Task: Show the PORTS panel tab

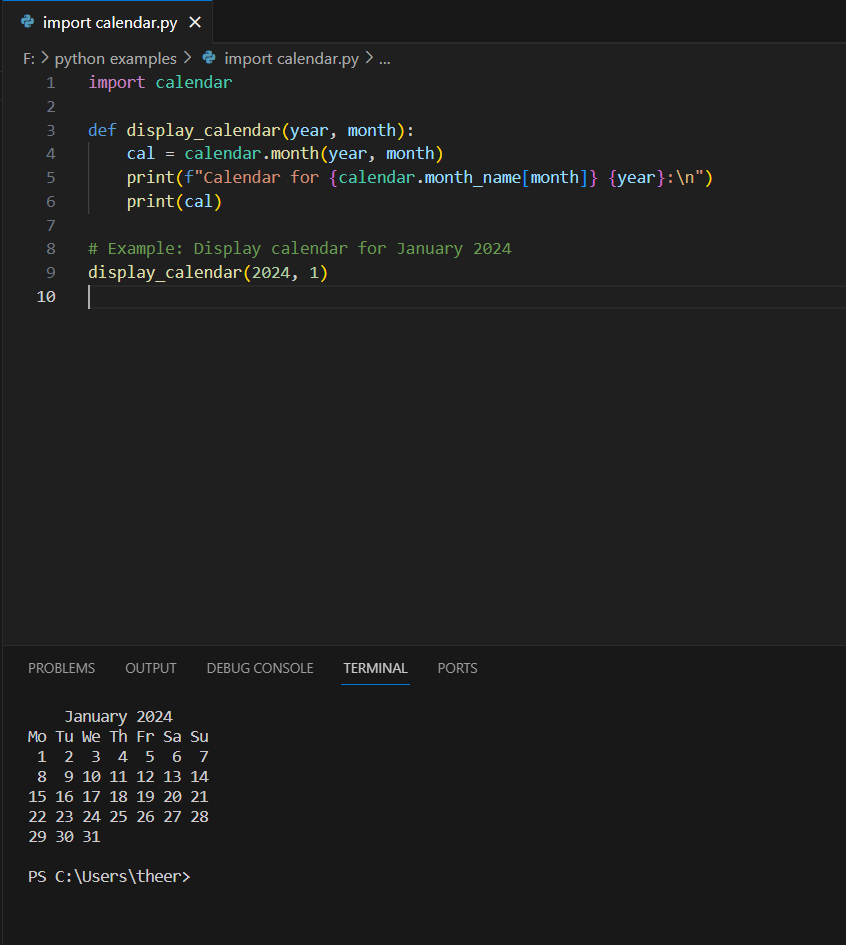Action: tap(457, 668)
